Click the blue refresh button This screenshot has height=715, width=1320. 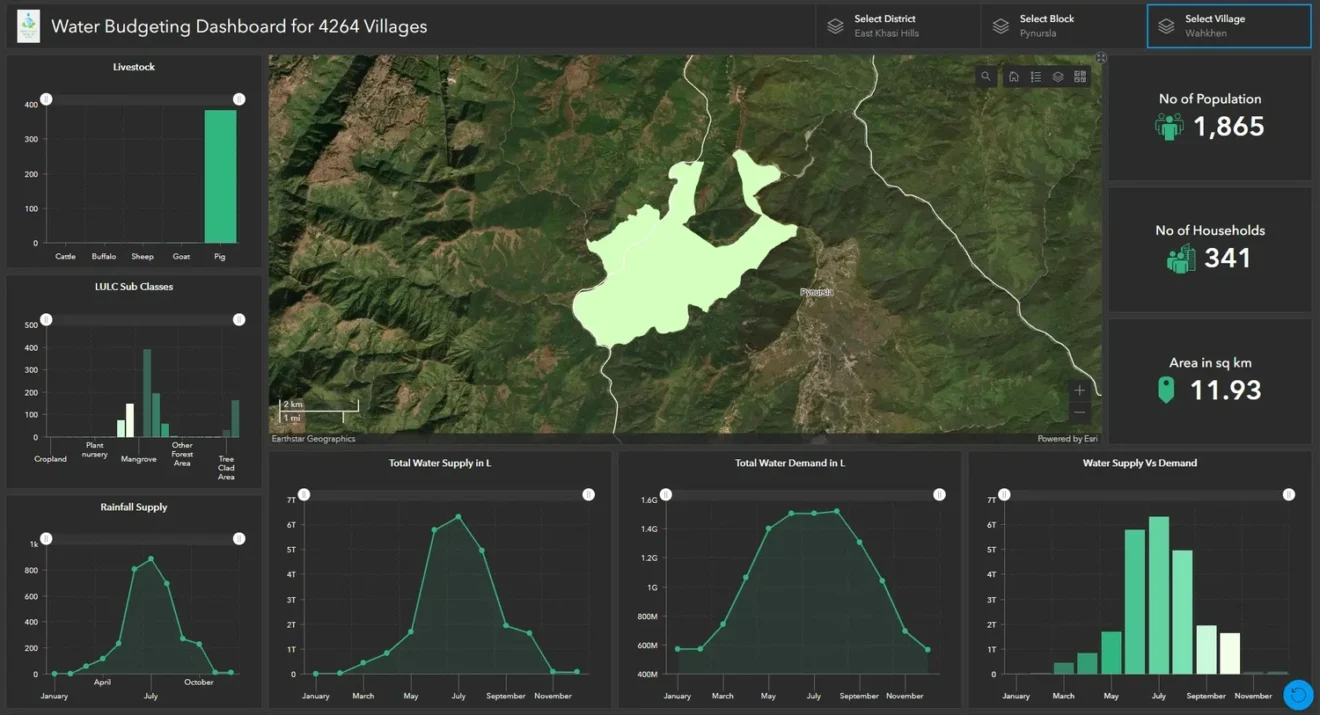[1297, 693]
